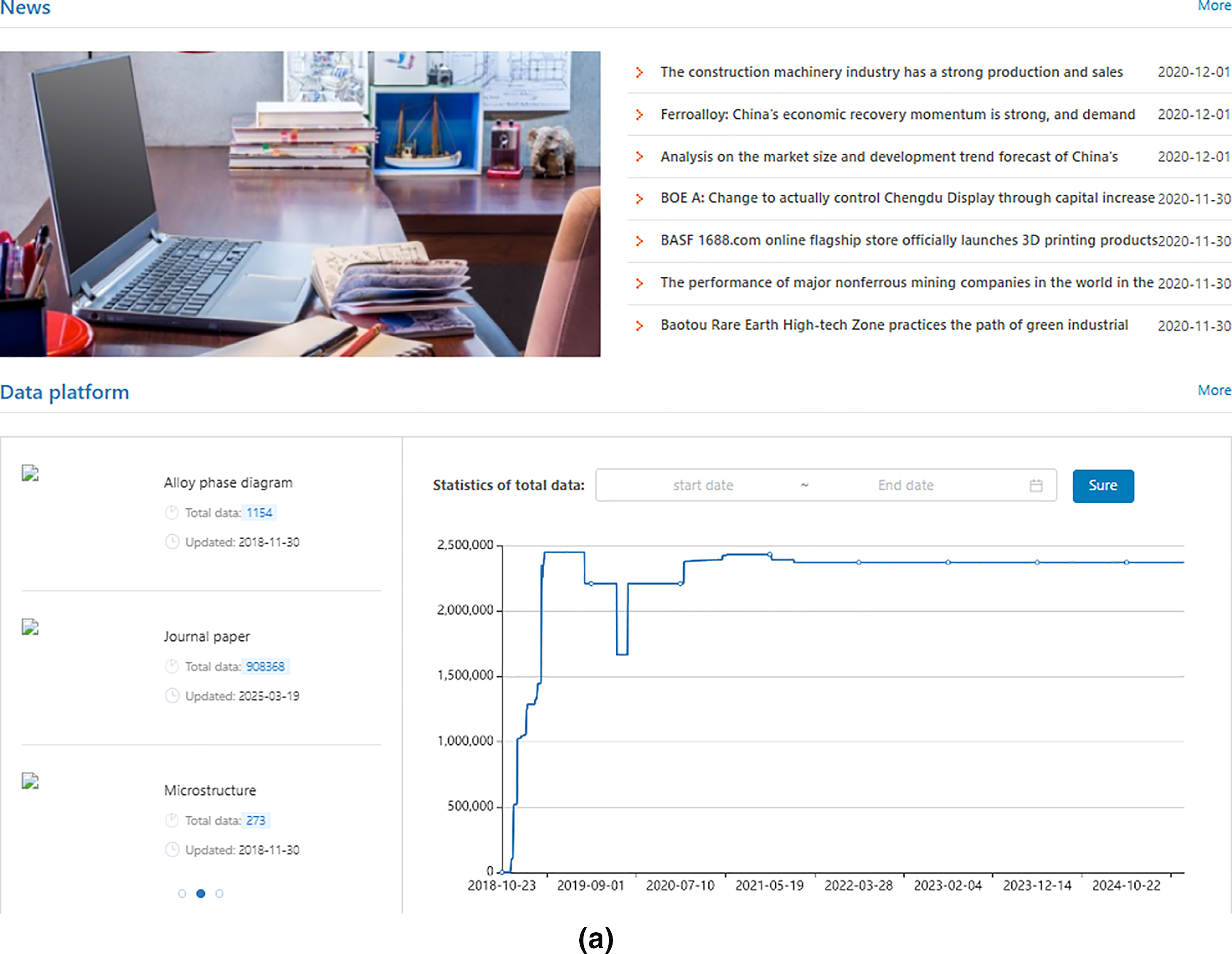Select the third carousel pagination dot

[220, 893]
